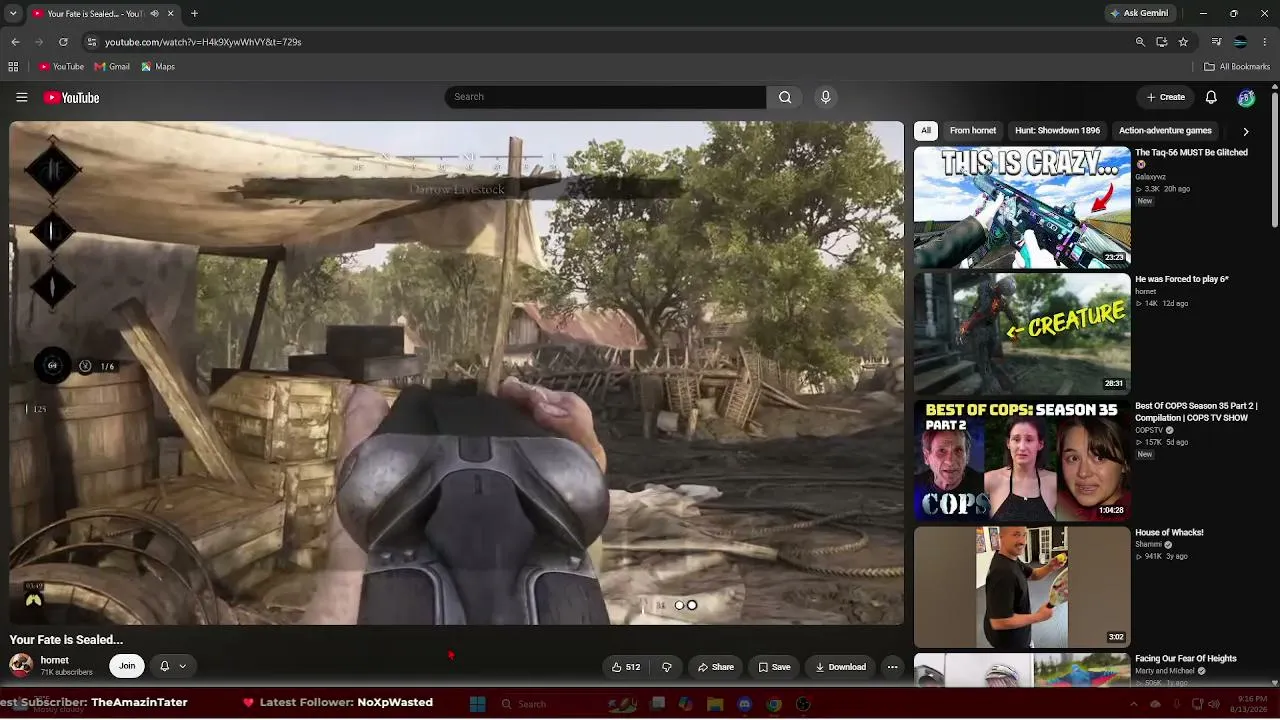Join the hornet channel
The width and height of the screenshot is (1280, 720).
click(127, 666)
